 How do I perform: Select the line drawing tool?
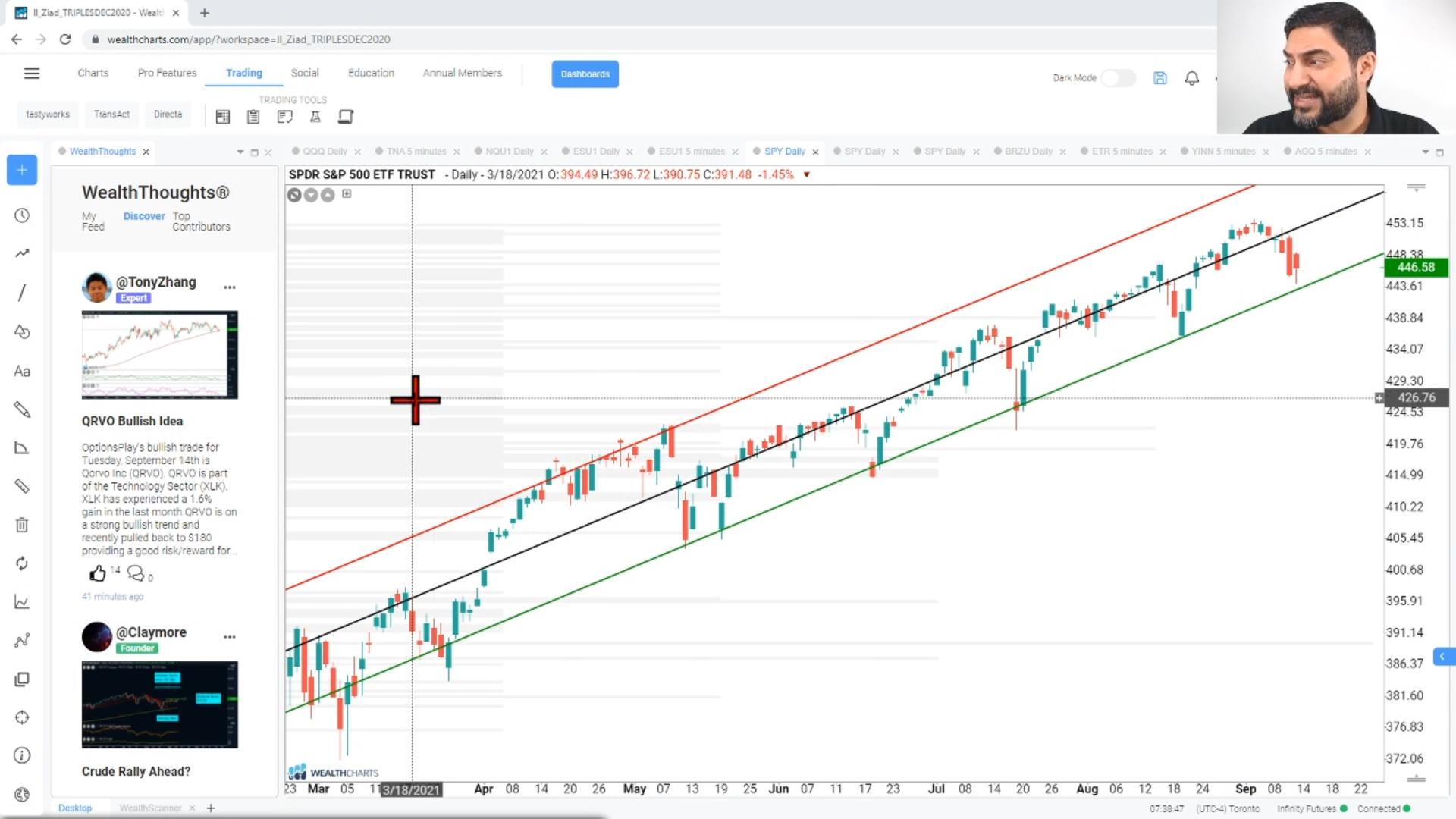coord(22,293)
